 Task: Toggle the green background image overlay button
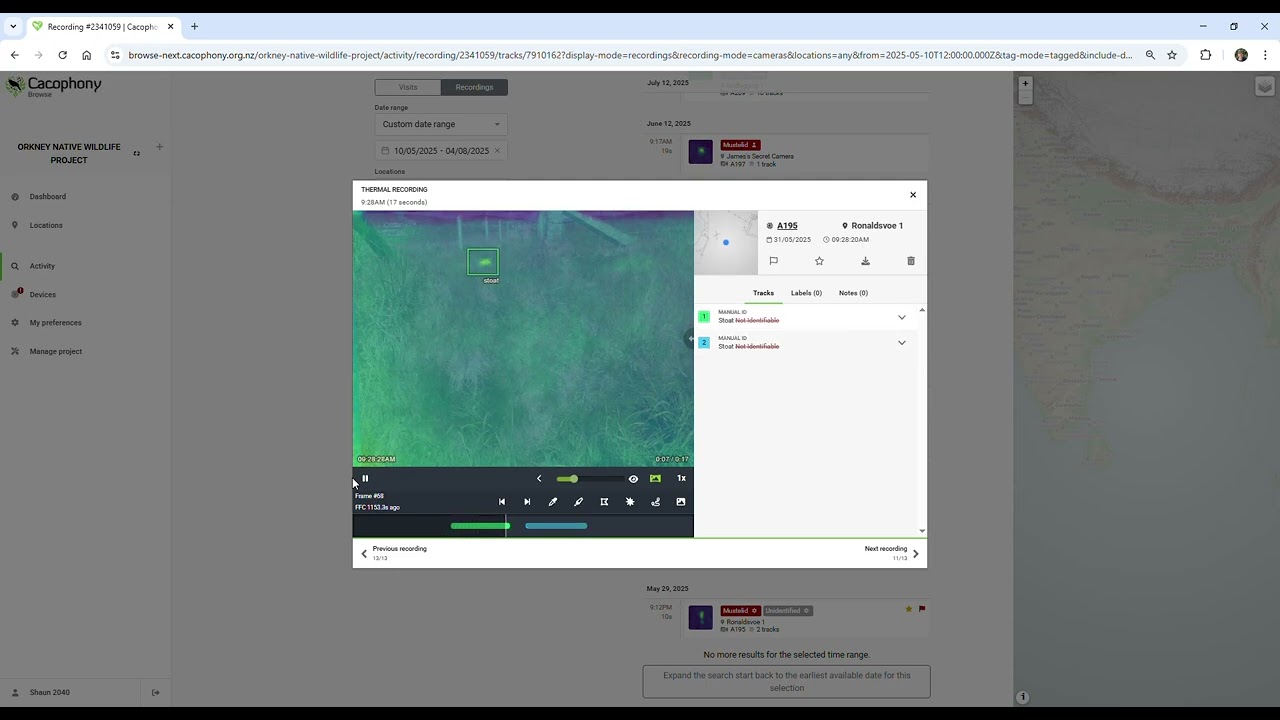click(x=655, y=479)
